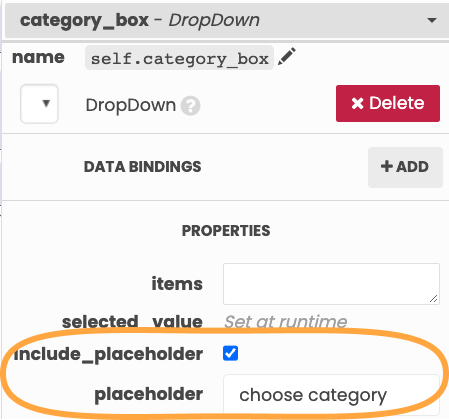
Task: Select the self.category_box name field
Action: [x=179, y=58]
